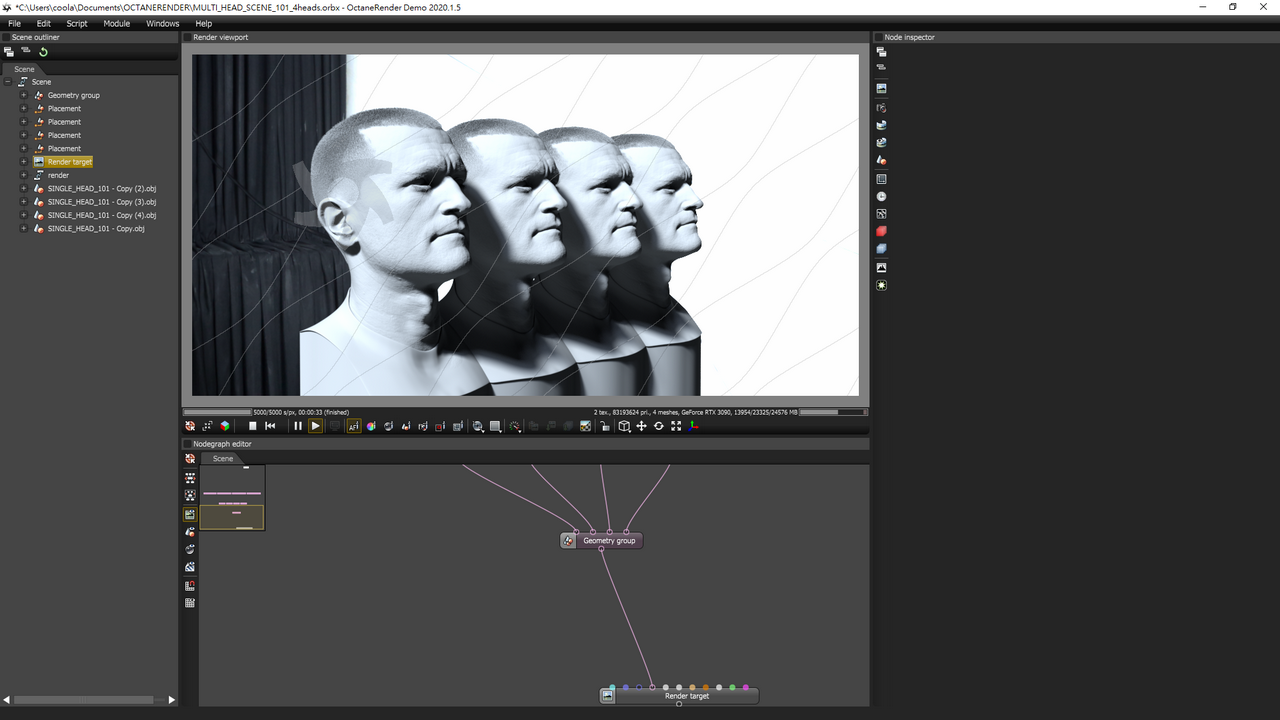Viewport: 1280px width, 720px height.
Task: Open the File menu
Action: pos(14,23)
